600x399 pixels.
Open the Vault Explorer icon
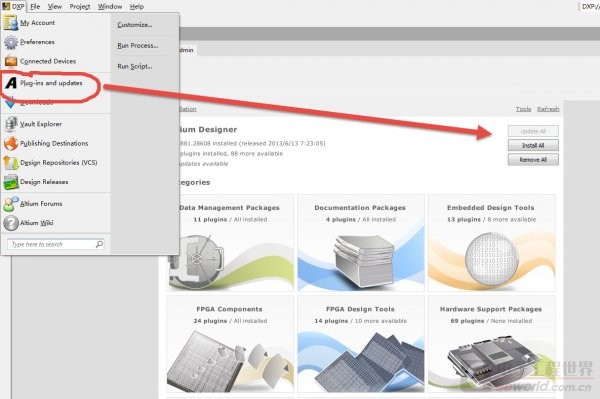(x=11, y=124)
